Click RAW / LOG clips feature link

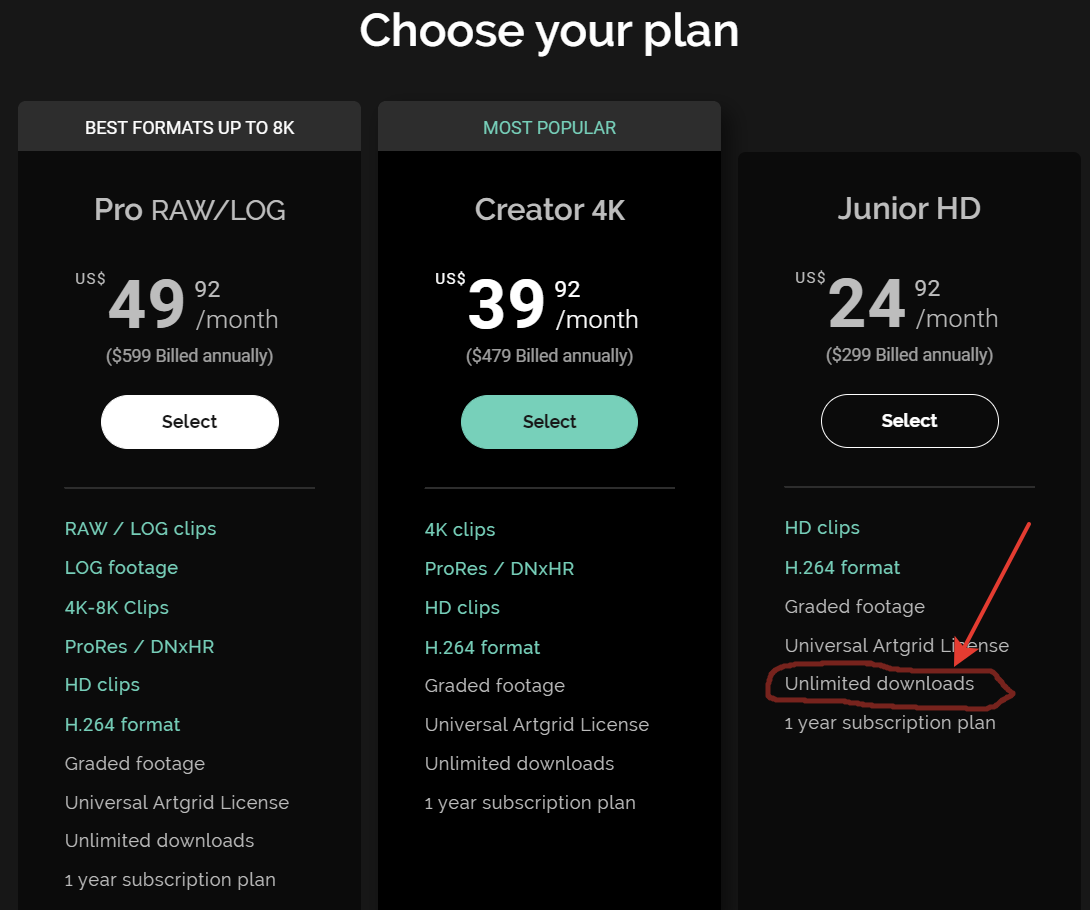pos(140,529)
